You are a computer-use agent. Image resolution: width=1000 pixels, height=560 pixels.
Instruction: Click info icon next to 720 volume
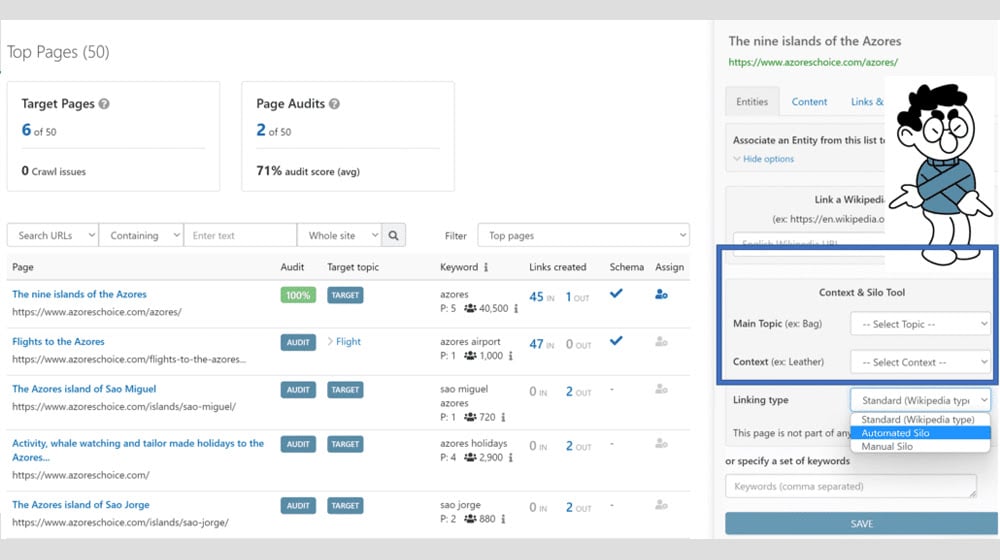coord(503,417)
